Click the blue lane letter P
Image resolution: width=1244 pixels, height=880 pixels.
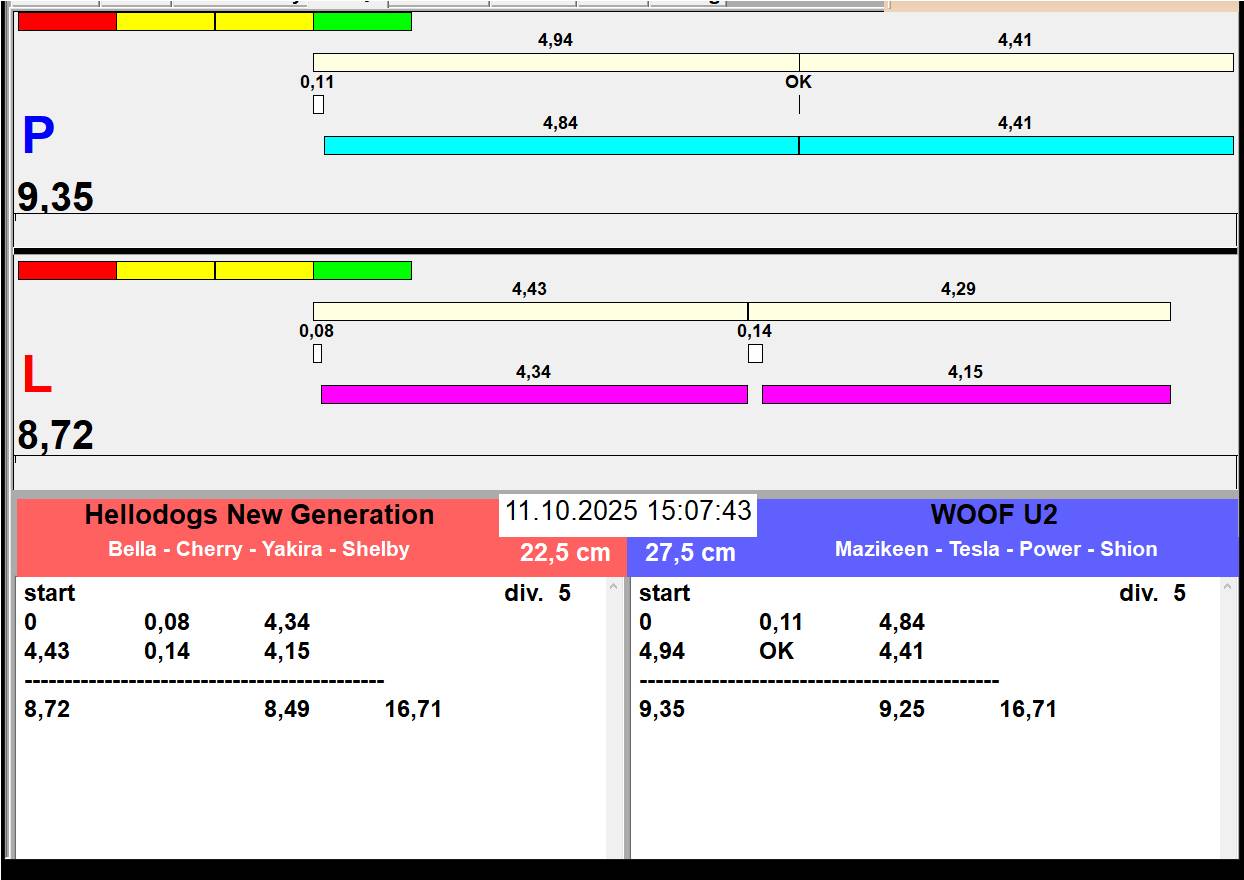[38, 136]
